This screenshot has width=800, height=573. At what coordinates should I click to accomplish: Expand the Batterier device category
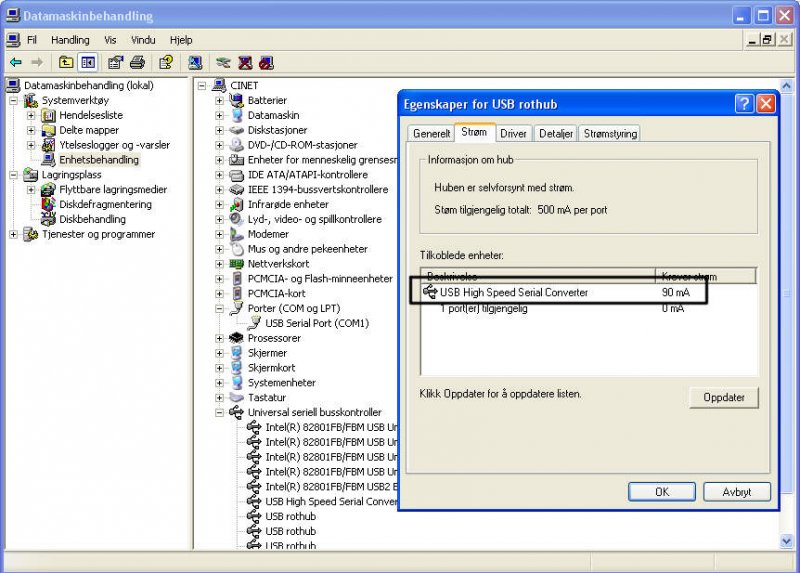pos(219,101)
